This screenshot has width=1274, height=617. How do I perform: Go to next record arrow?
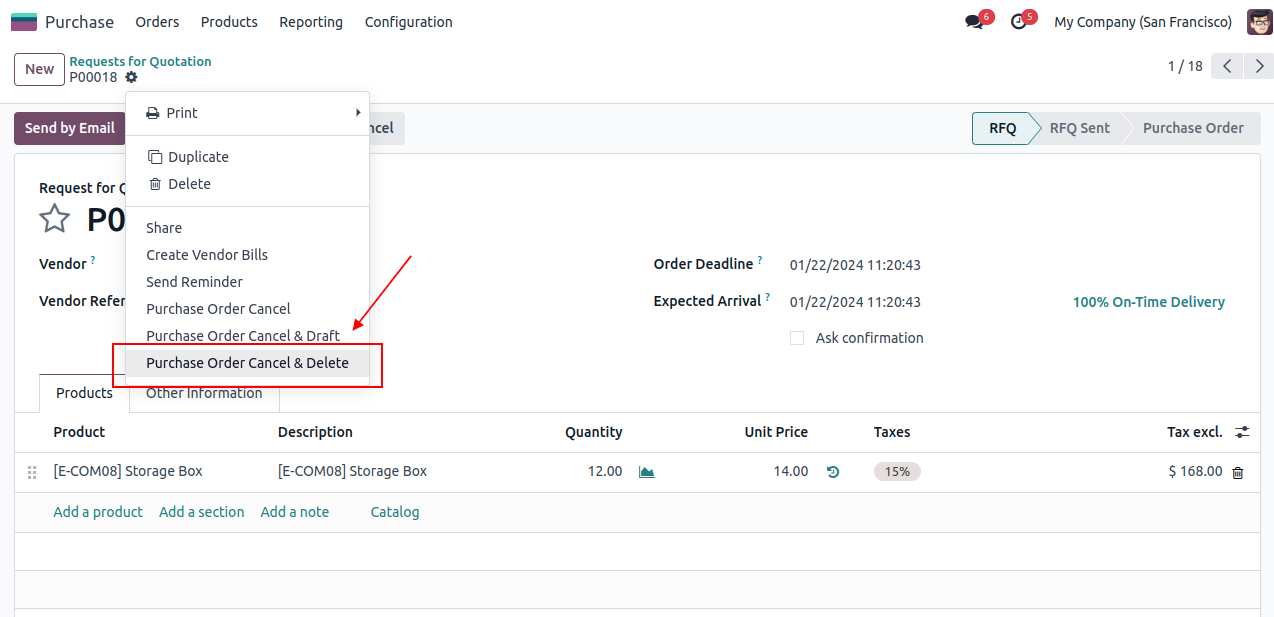coord(1256,67)
